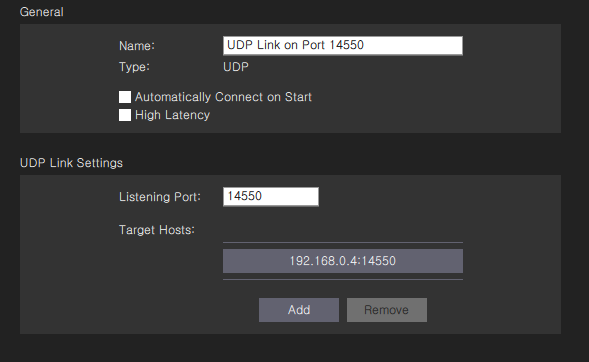
Task: Click the Target Hosts label
Action: [x=157, y=230]
